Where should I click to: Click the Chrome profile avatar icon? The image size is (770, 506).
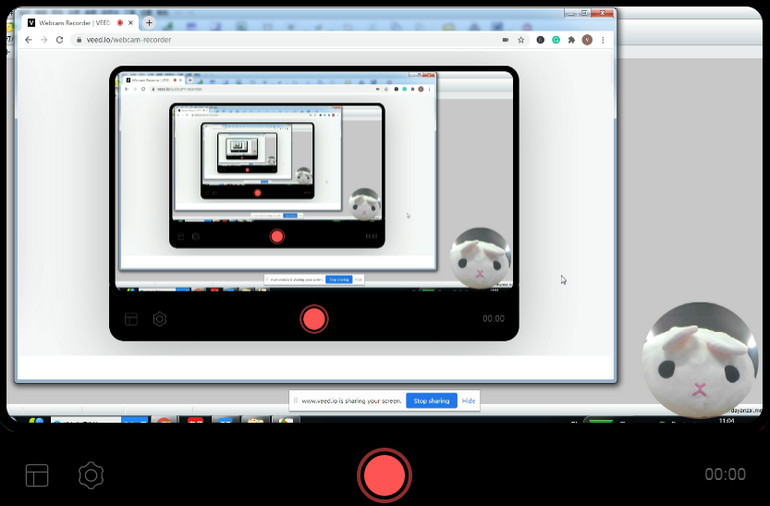[587, 40]
